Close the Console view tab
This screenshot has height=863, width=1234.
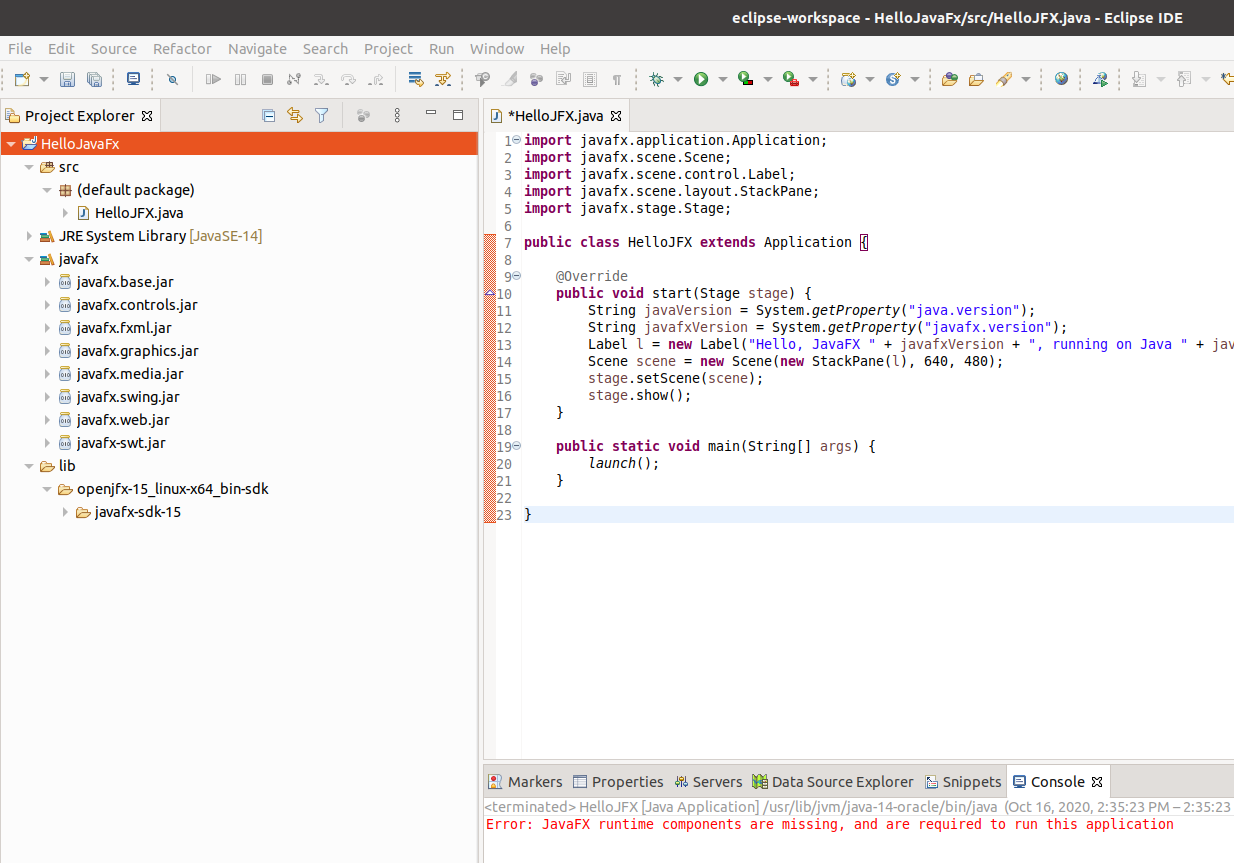[1096, 782]
